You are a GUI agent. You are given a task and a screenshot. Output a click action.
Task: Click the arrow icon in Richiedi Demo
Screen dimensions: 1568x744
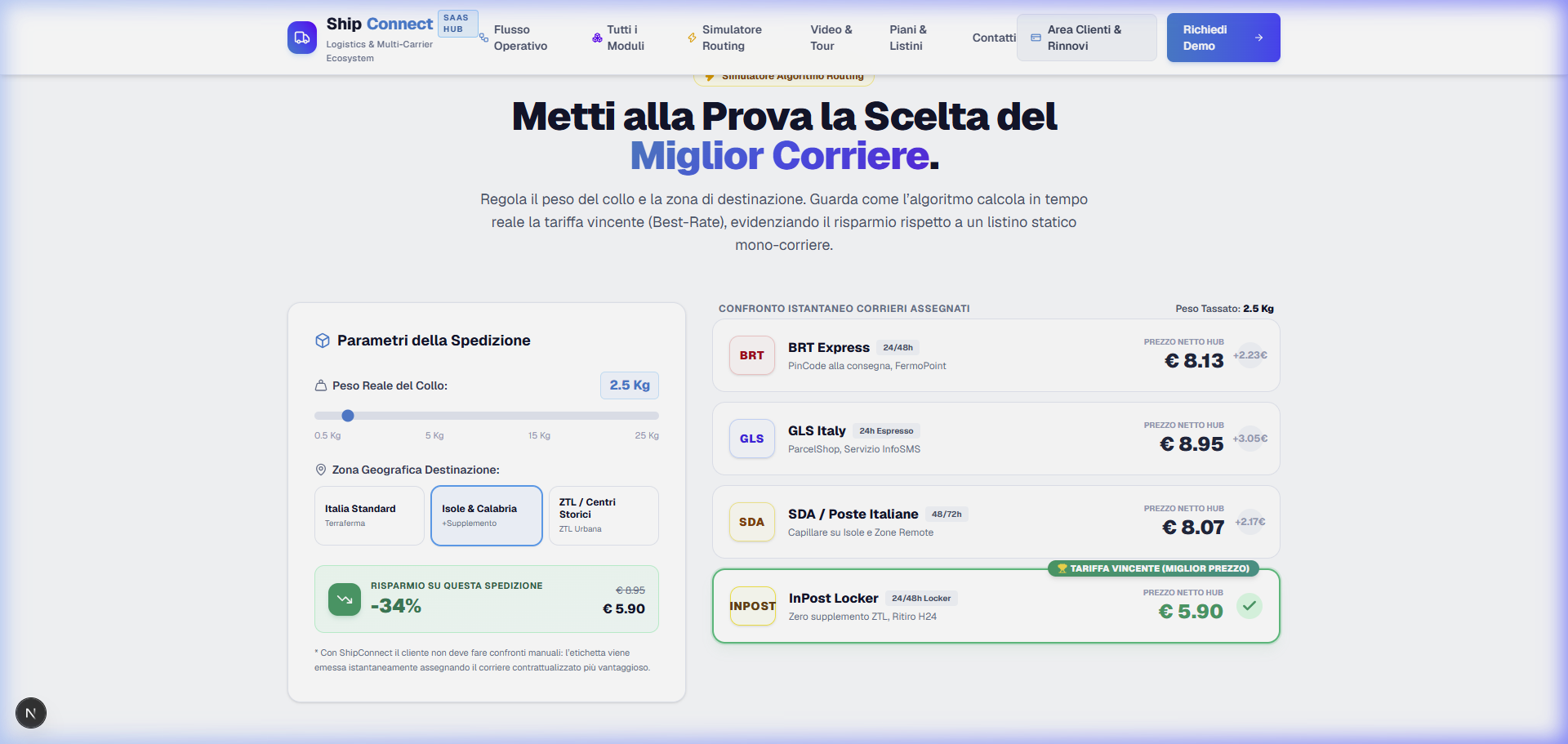pyautogui.click(x=1259, y=38)
